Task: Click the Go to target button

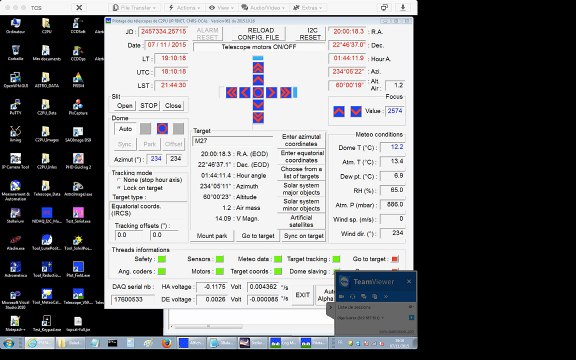Action: (258, 236)
